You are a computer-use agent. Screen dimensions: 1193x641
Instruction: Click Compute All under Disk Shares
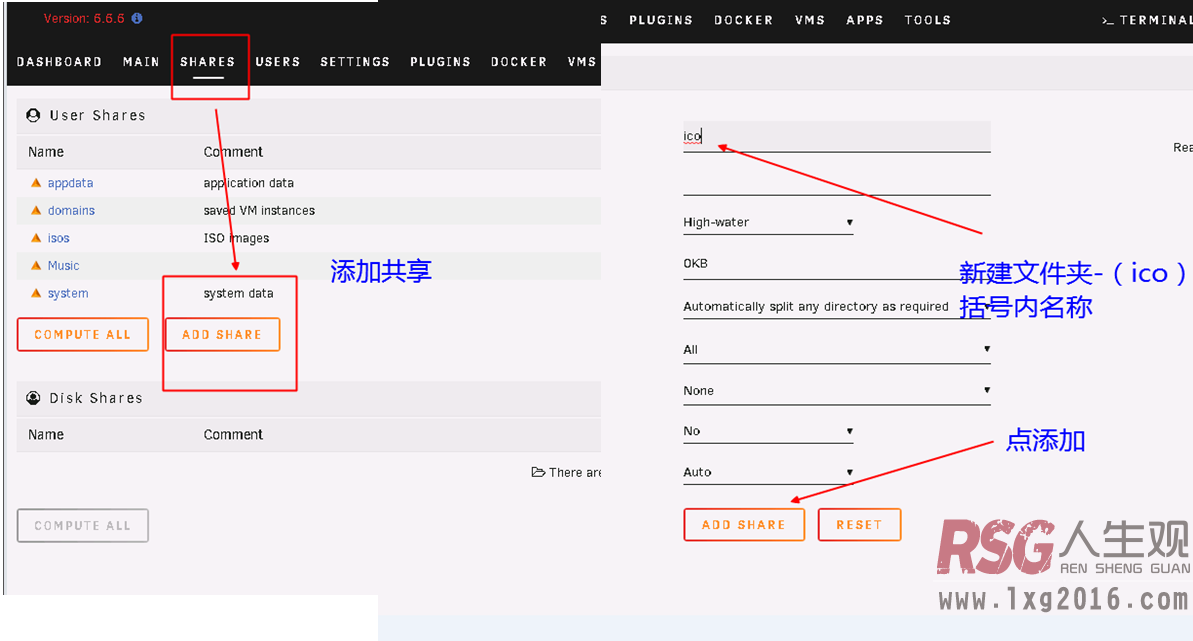click(83, 525)
